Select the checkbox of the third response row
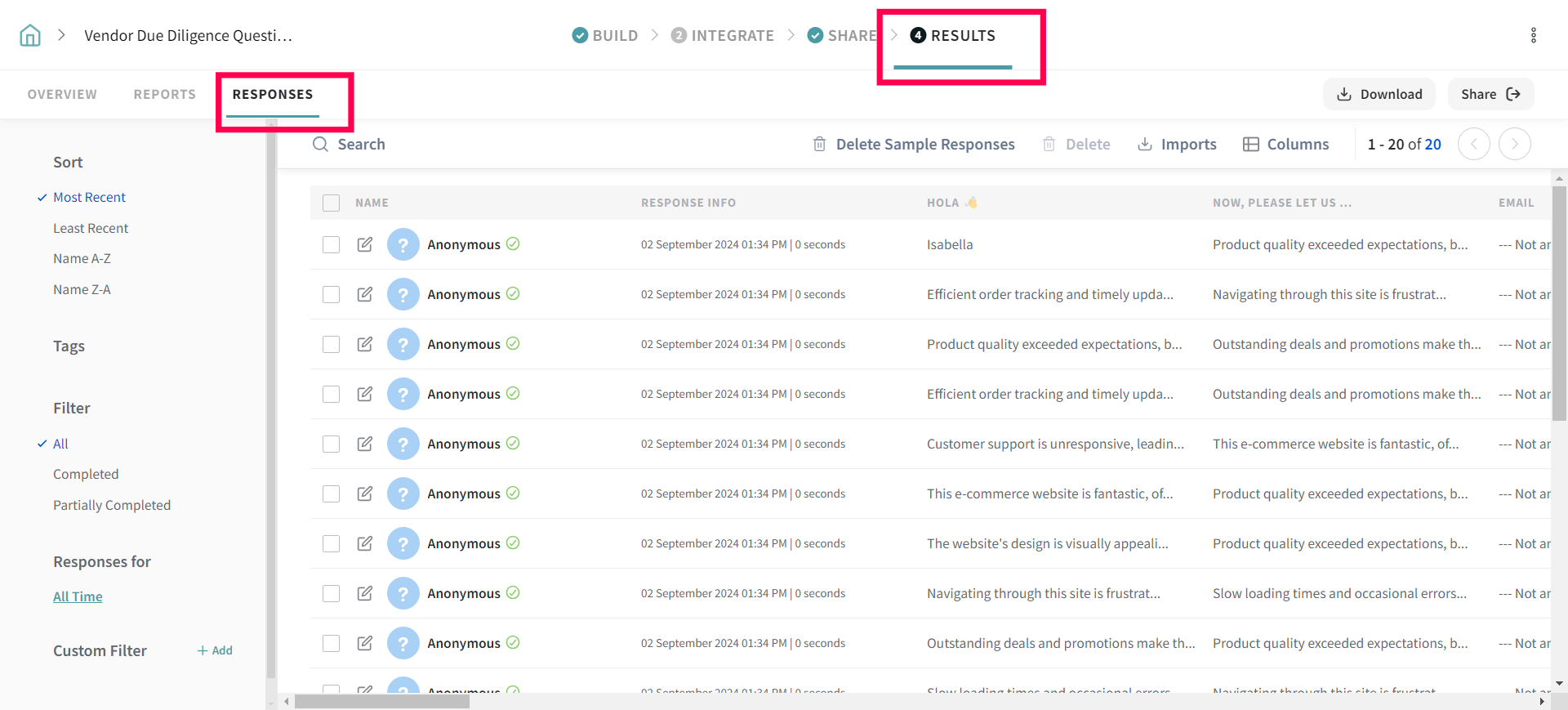This screenshot has width=1568, height=710. (331, 344)
